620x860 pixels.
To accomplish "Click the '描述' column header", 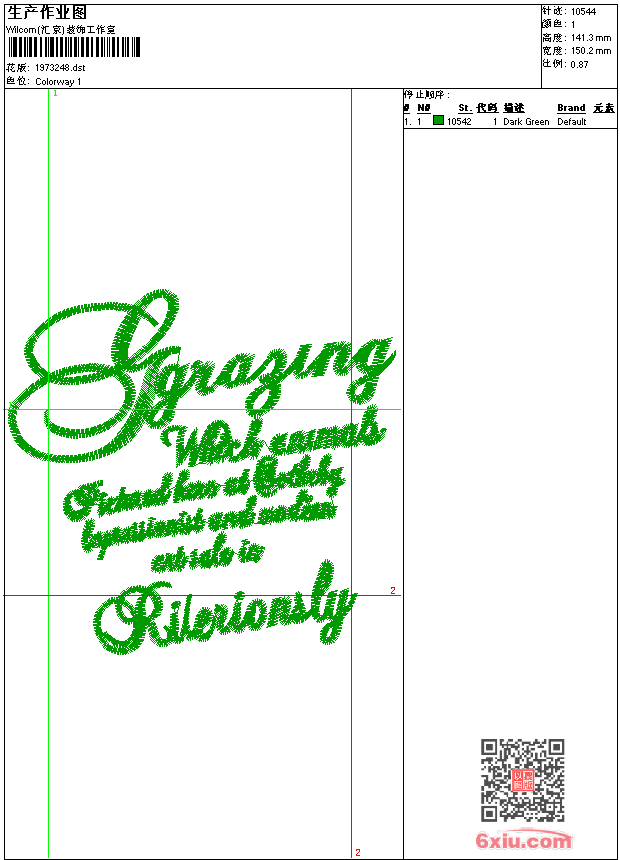I will [514, 108].
